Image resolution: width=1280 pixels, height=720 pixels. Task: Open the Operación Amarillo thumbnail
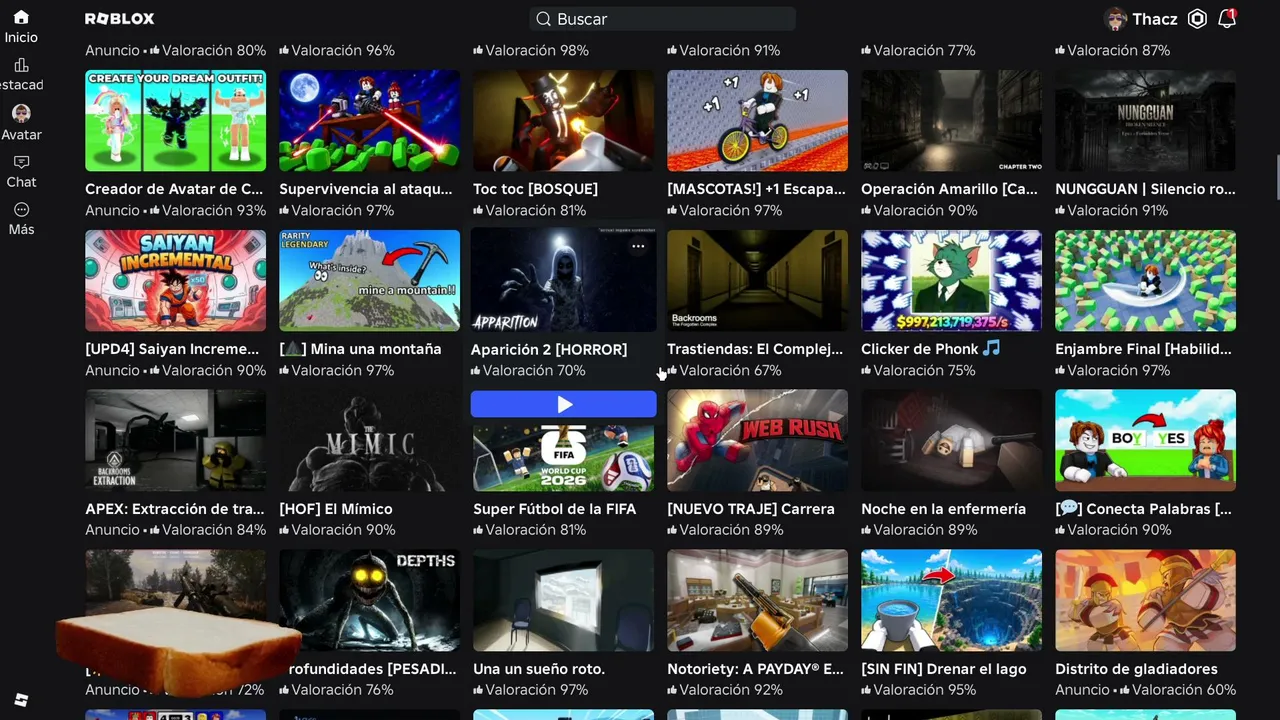point(952,121)
